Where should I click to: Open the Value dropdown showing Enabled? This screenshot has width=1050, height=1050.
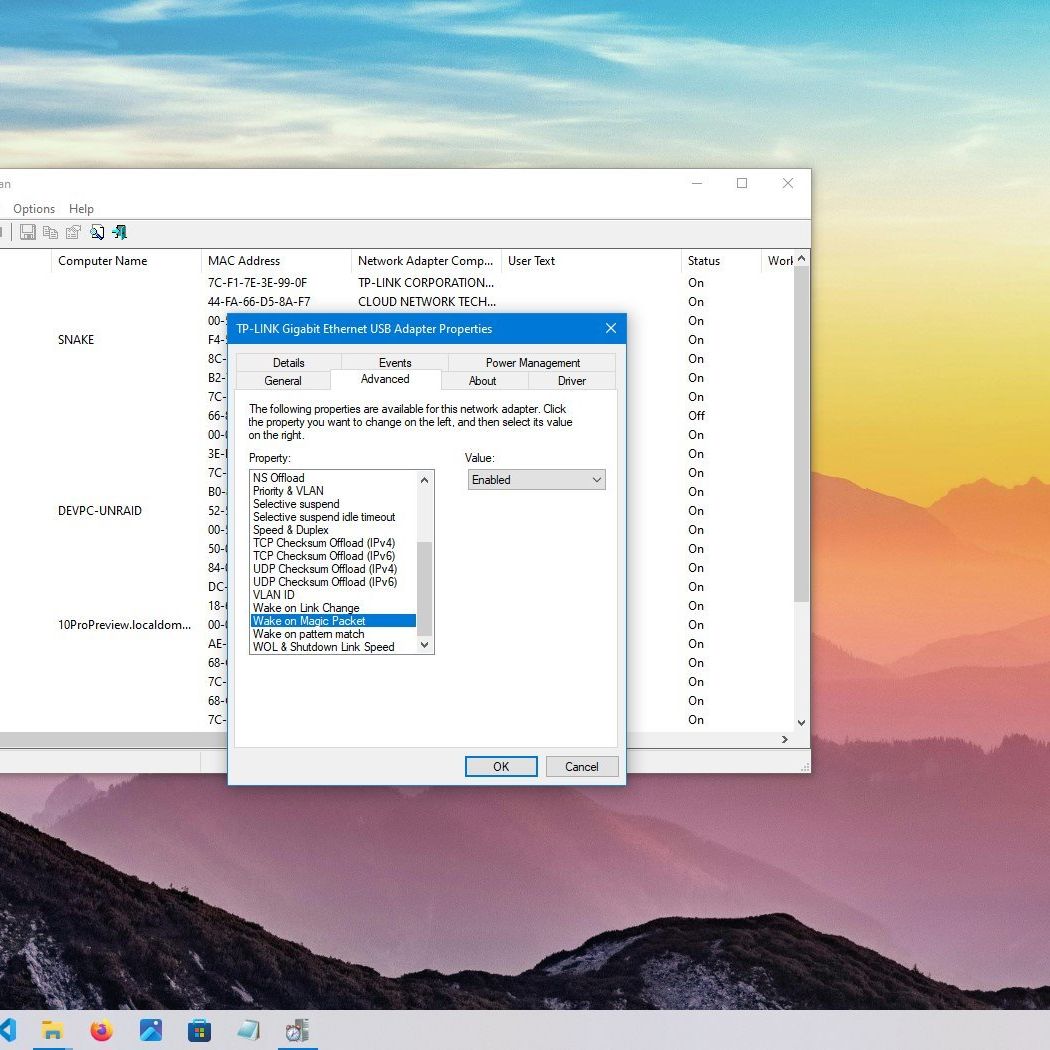(537, 480)
